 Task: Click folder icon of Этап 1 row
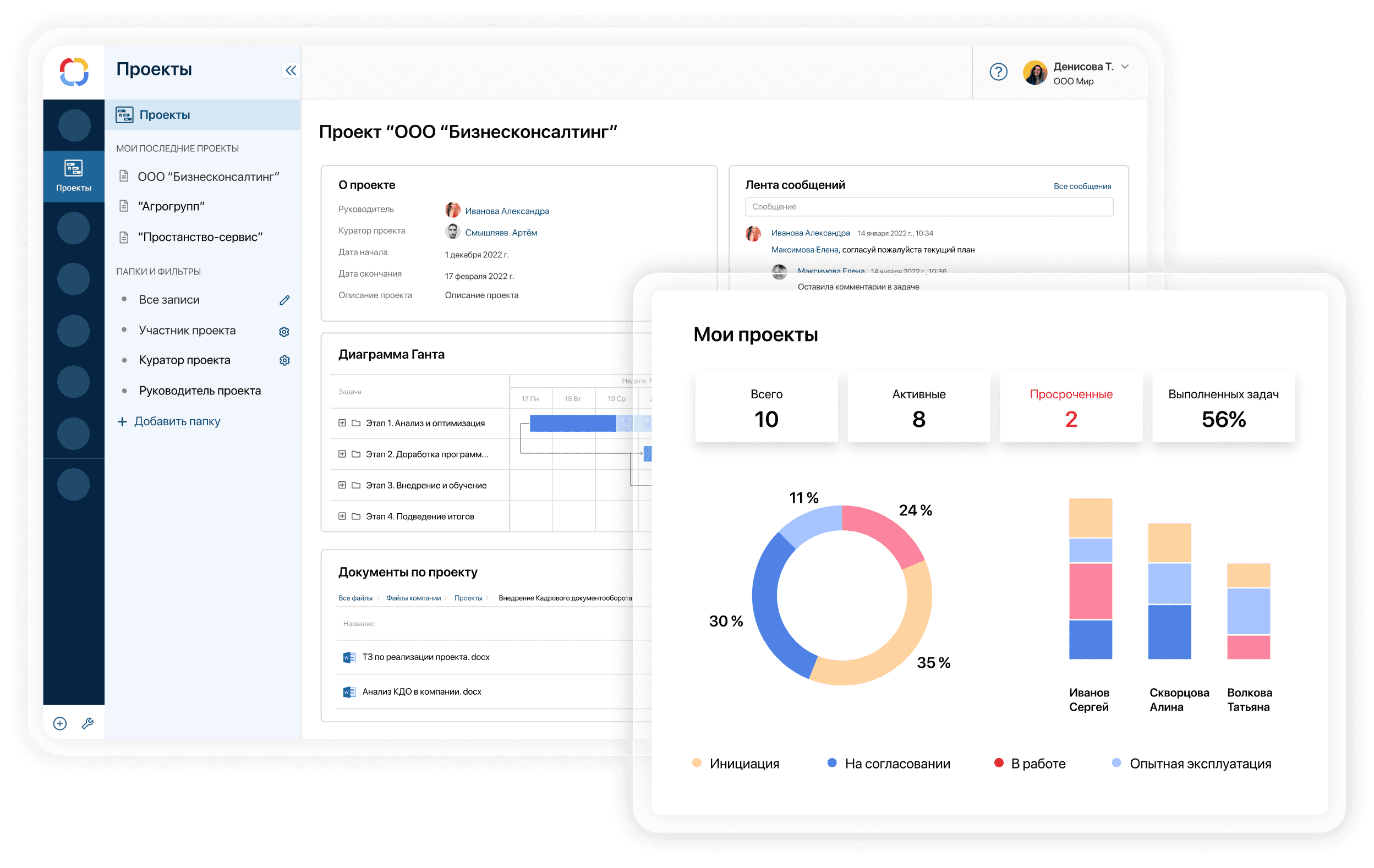tap(356, 423)
